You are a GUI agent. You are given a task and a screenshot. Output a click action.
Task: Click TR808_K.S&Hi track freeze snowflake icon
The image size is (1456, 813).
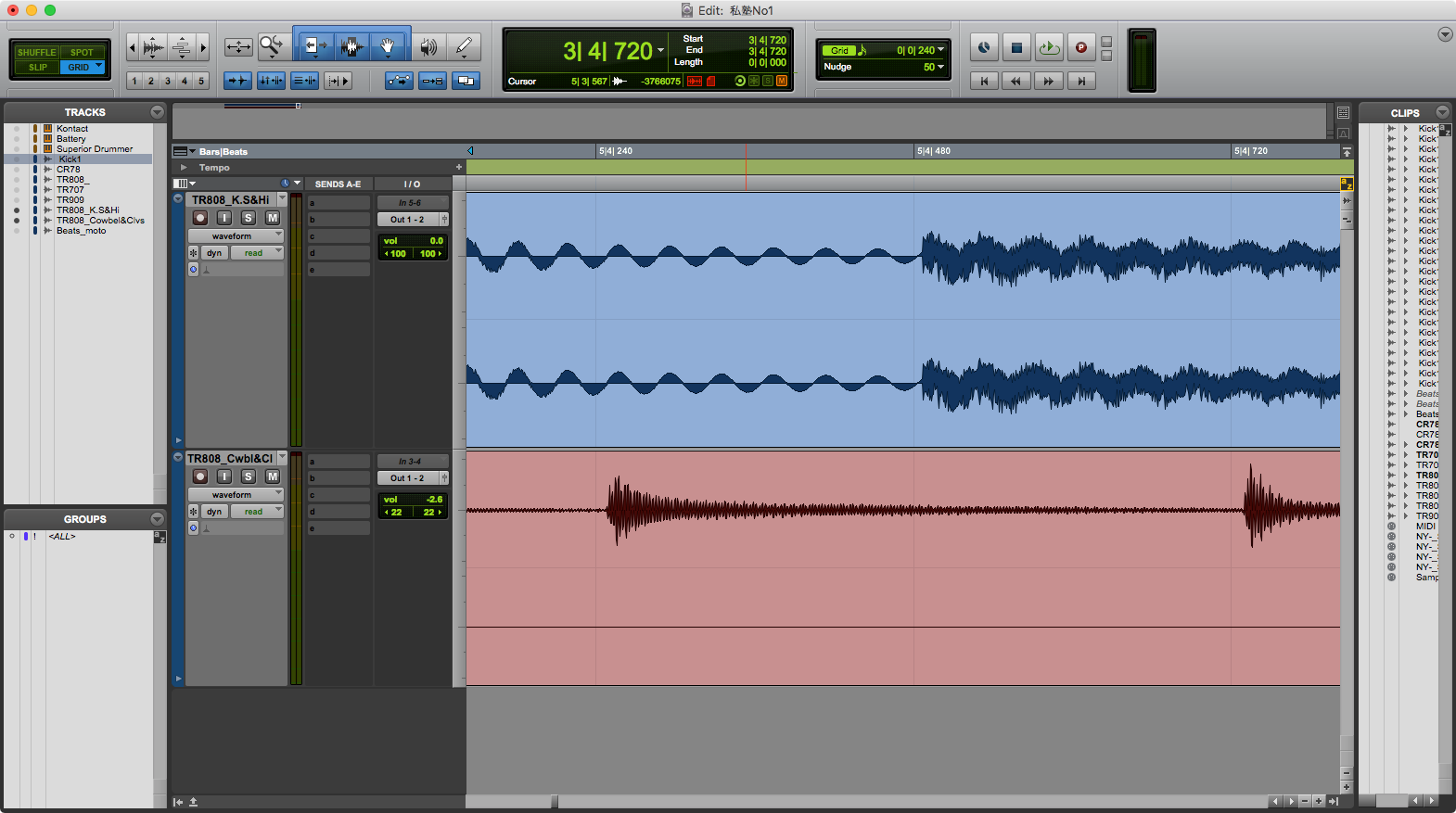(x=193, y=253)
